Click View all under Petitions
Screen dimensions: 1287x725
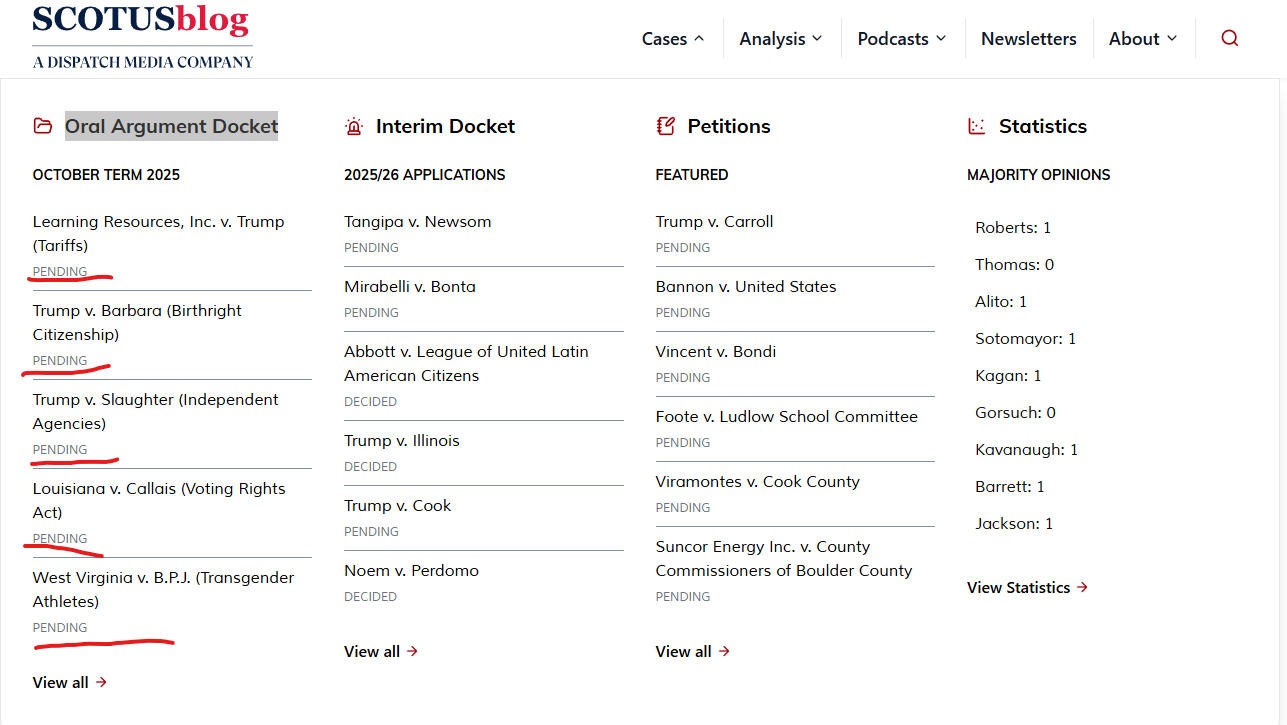(x=693, y=651)
